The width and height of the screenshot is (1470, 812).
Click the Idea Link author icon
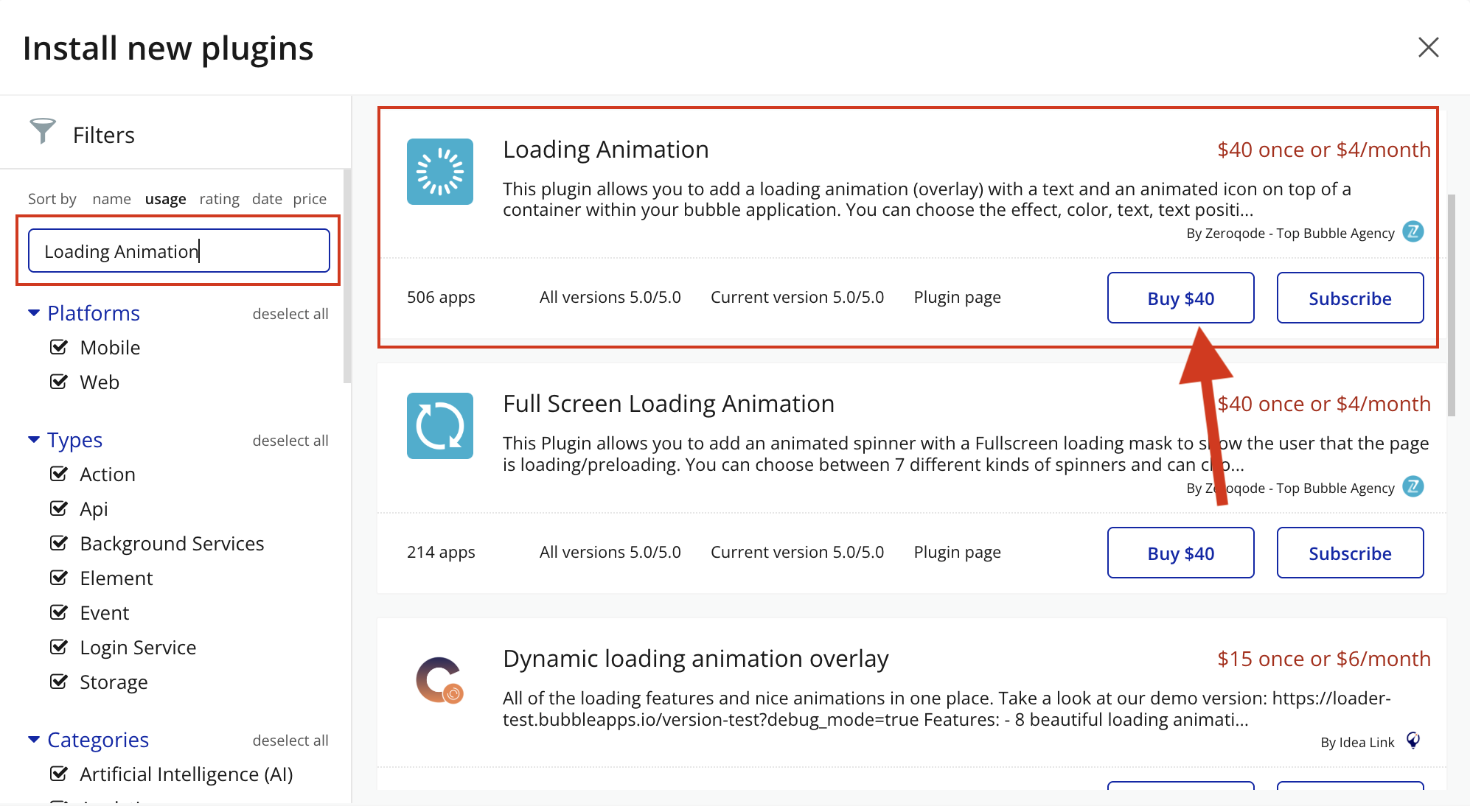tap(1412, 741)
